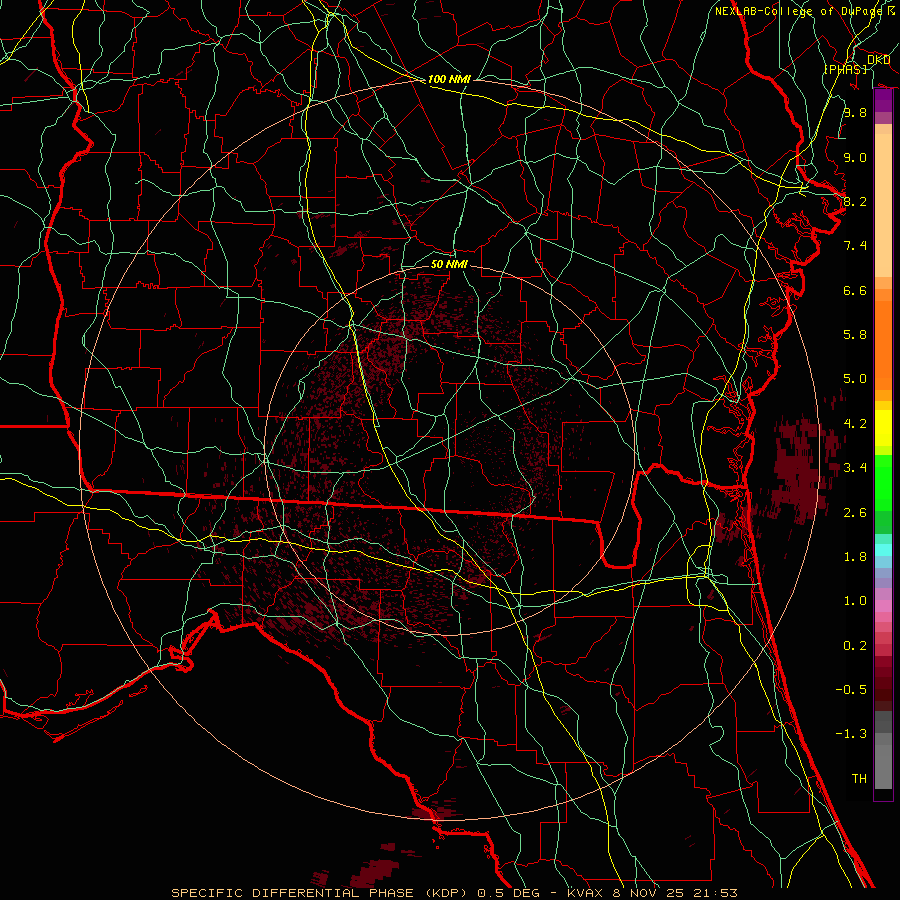Click the TH label on the color scale
Viewport: 900px width, 900px height.
click(x=859, y=779)
